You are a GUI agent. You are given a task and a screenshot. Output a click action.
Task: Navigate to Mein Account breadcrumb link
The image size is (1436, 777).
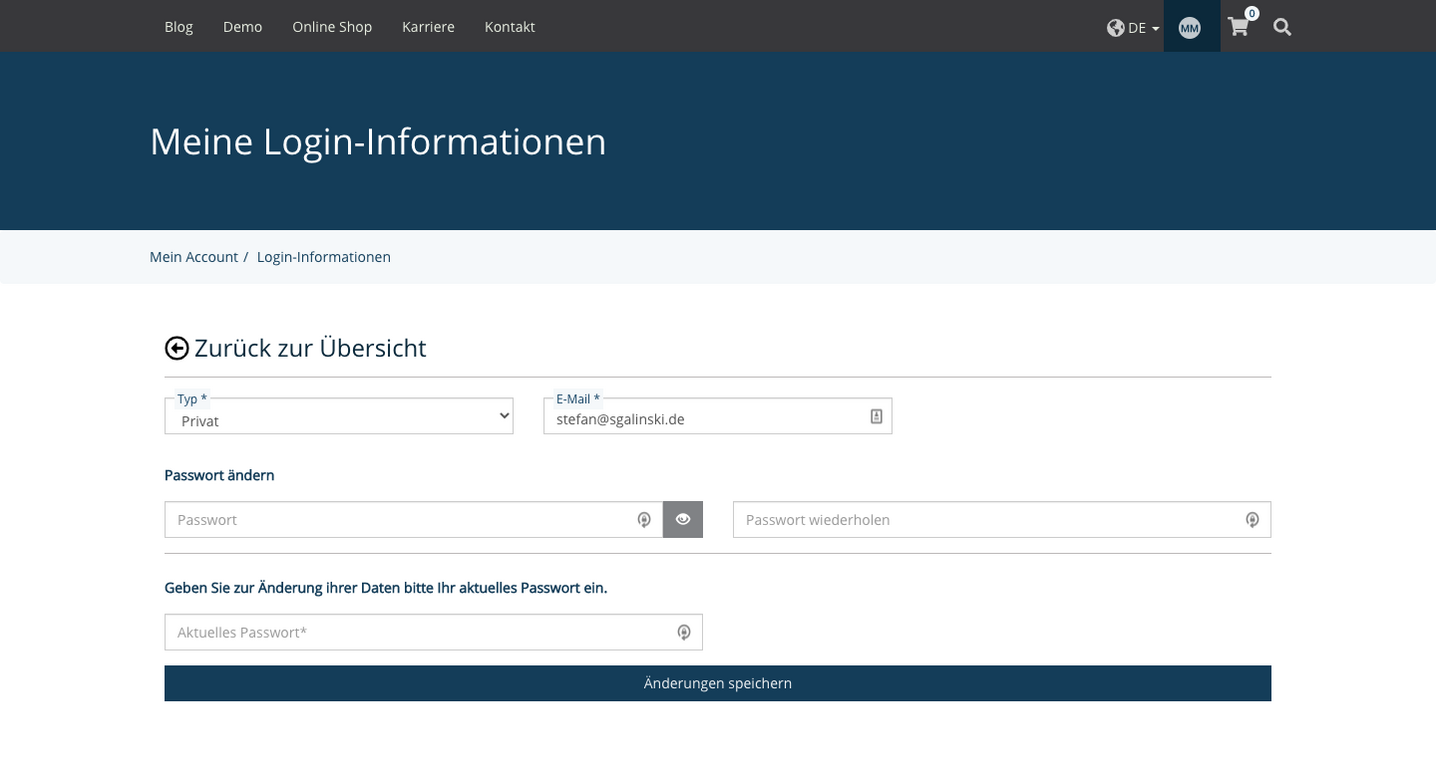[194, 256]
